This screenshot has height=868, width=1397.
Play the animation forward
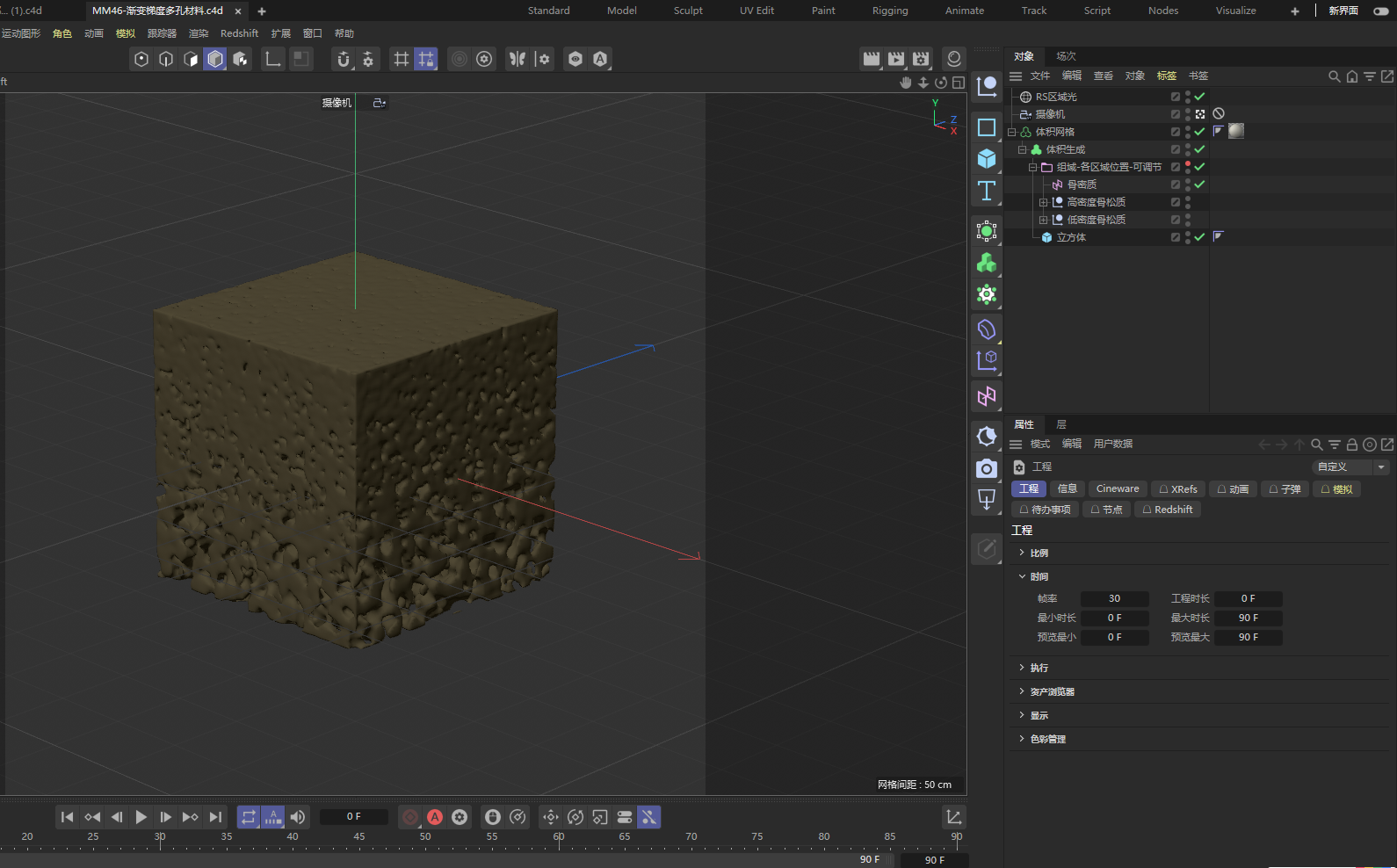141,817
